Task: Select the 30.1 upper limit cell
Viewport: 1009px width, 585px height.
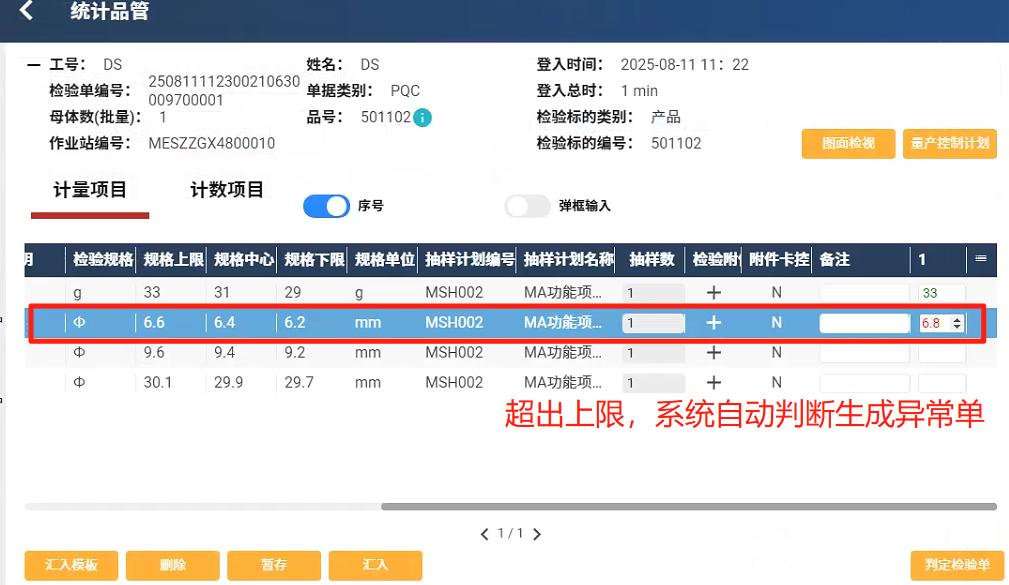Action: pyautogui.click(x=158, y=383)
